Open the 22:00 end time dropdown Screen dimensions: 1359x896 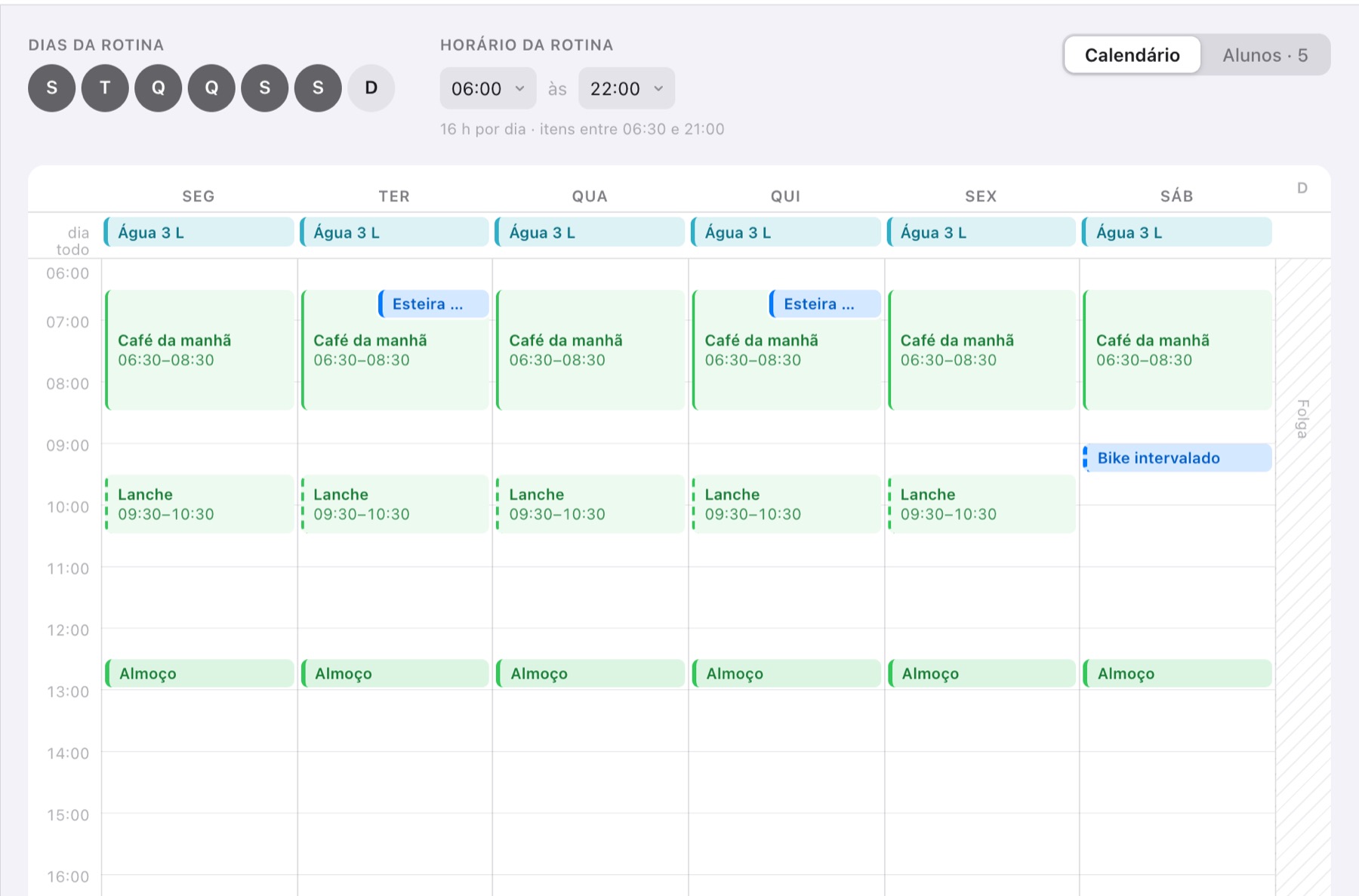[627, 88]
